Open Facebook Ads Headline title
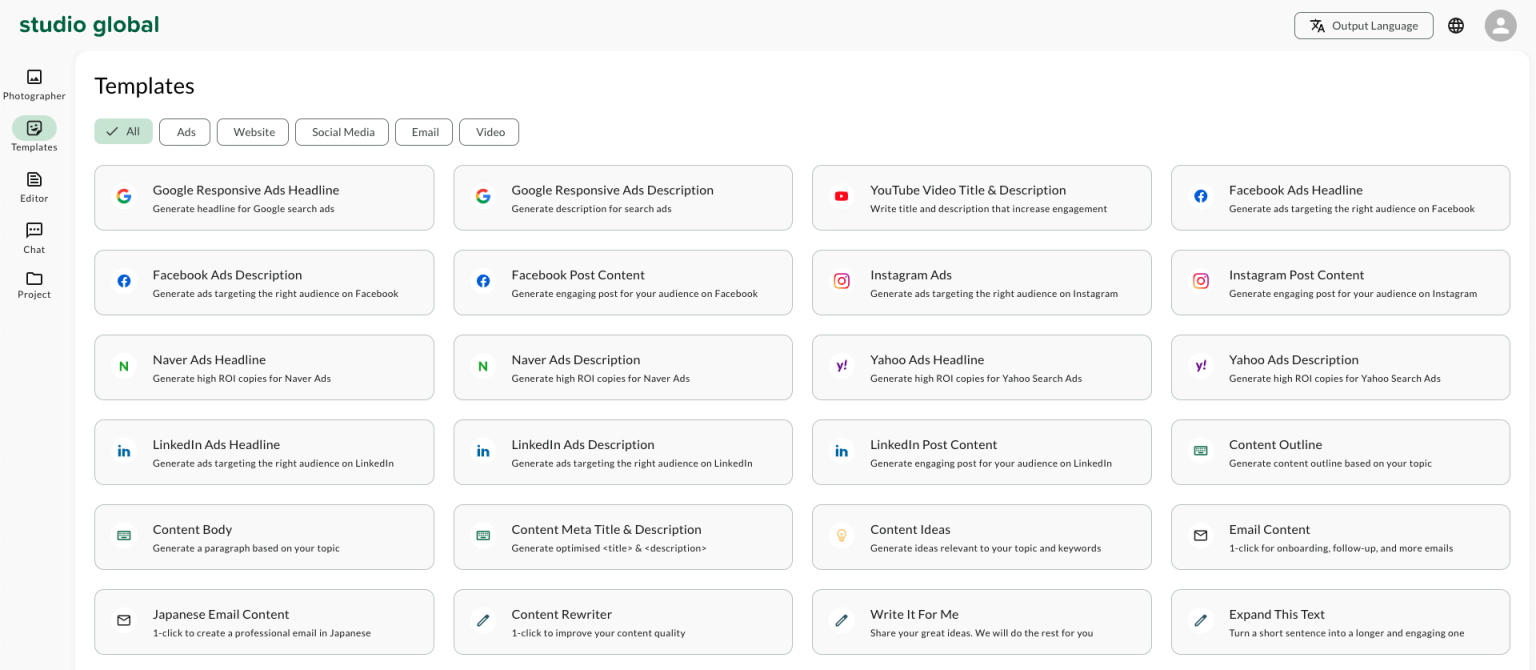 1296,190
